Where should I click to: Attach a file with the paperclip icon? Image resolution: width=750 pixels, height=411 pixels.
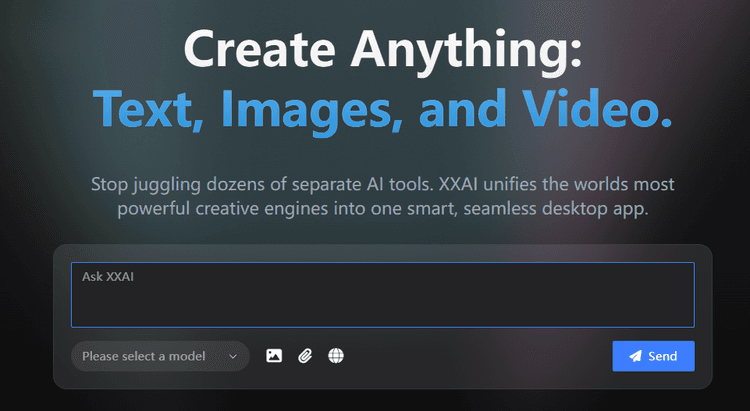pos(305,356)
